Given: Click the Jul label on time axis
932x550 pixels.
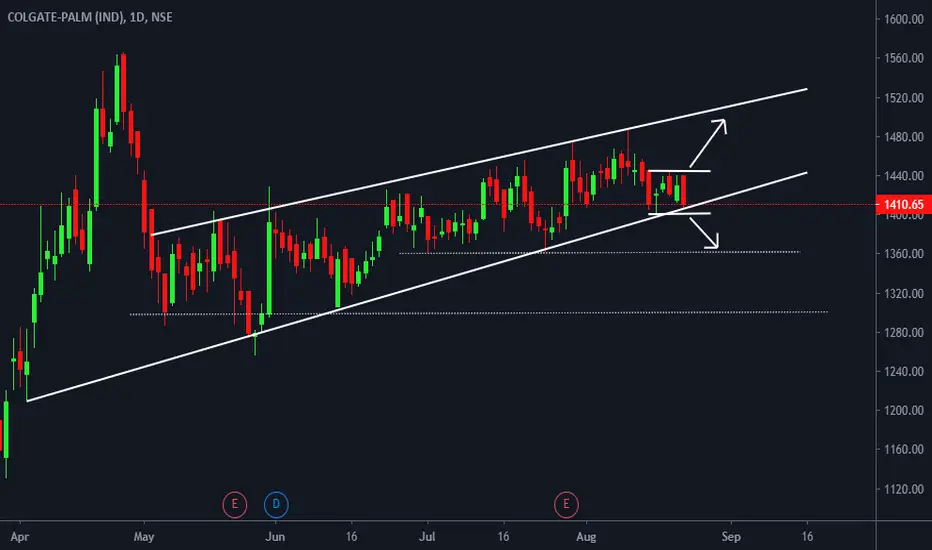Looking at the screenshot, I should [427, 536].
